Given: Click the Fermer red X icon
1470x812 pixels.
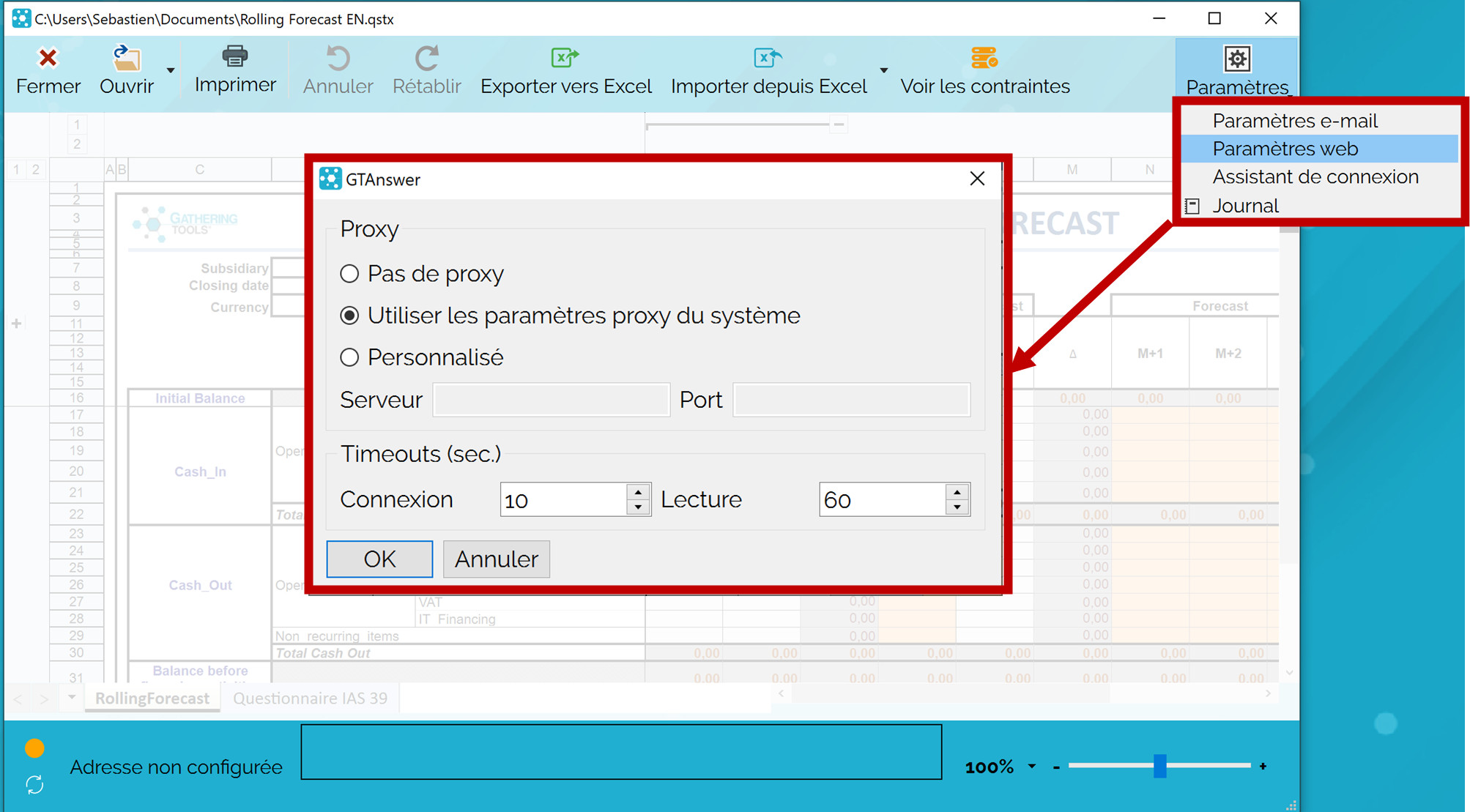Looking at the screenshot, I should coord(48,58).
